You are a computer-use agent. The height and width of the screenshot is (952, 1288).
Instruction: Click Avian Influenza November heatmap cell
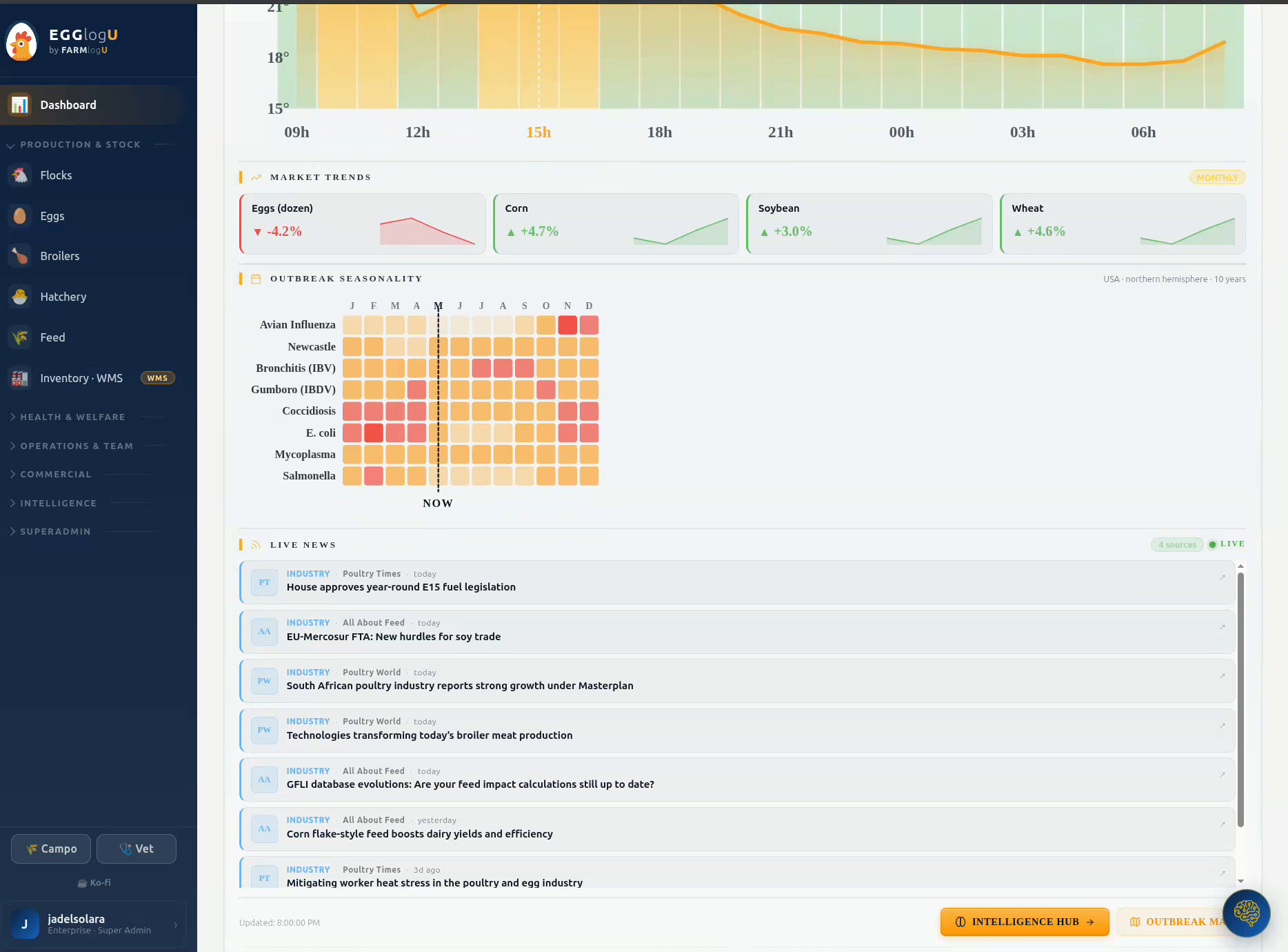[x=567, y=325]
